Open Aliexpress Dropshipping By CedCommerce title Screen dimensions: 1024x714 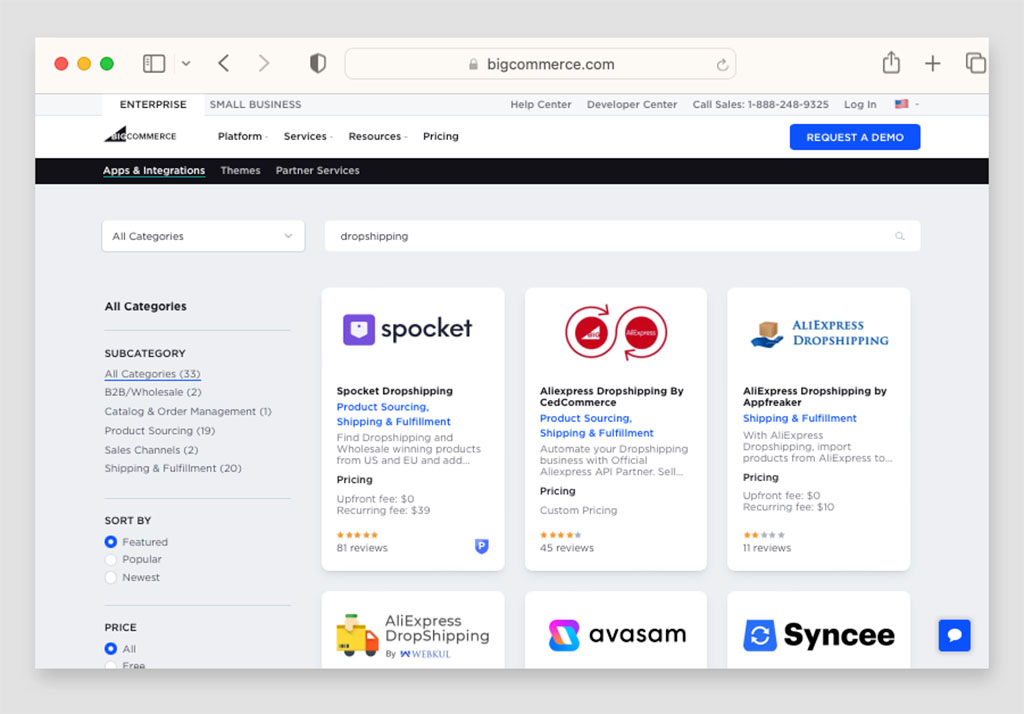pyautogui.click(x=611, y=397)
